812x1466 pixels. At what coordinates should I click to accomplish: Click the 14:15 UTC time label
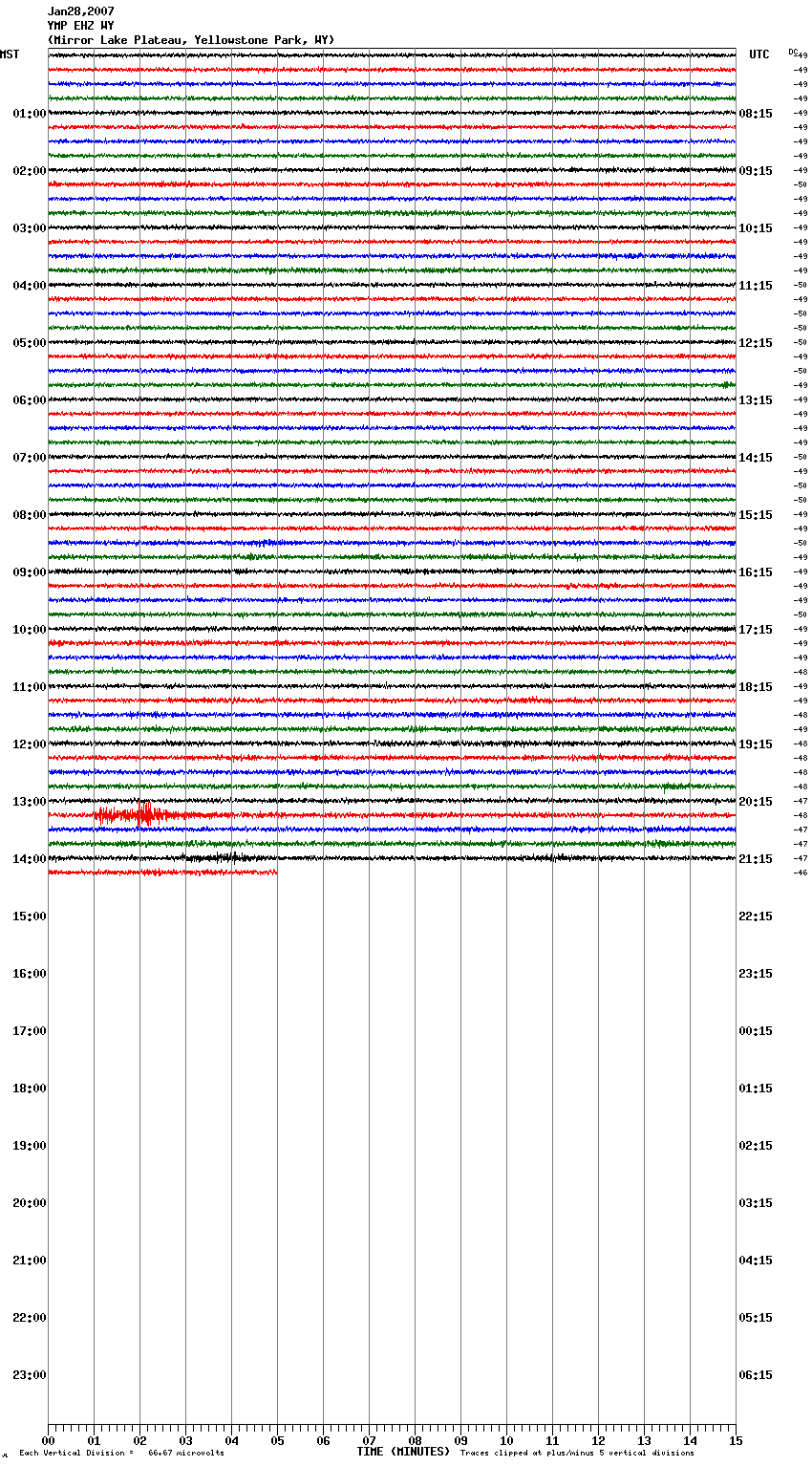(756, 458)
